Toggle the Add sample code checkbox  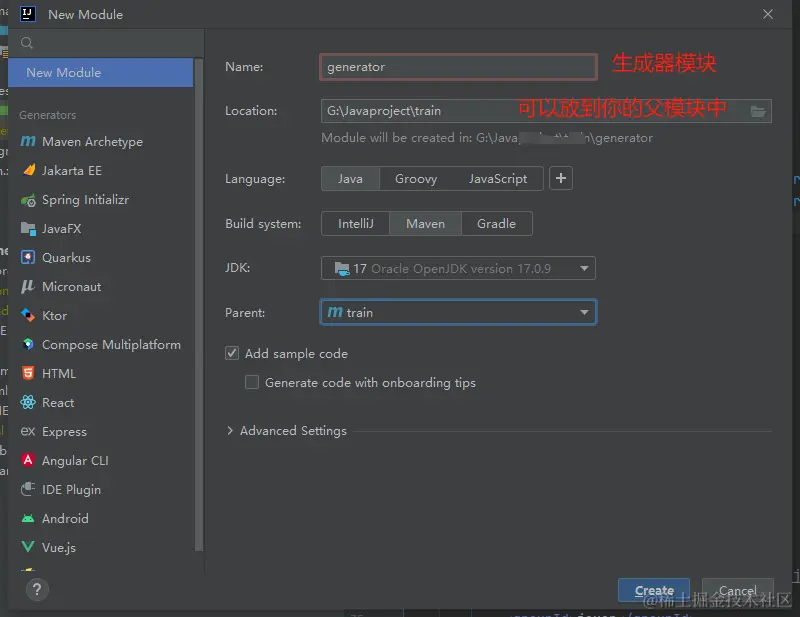coord(232,353)
